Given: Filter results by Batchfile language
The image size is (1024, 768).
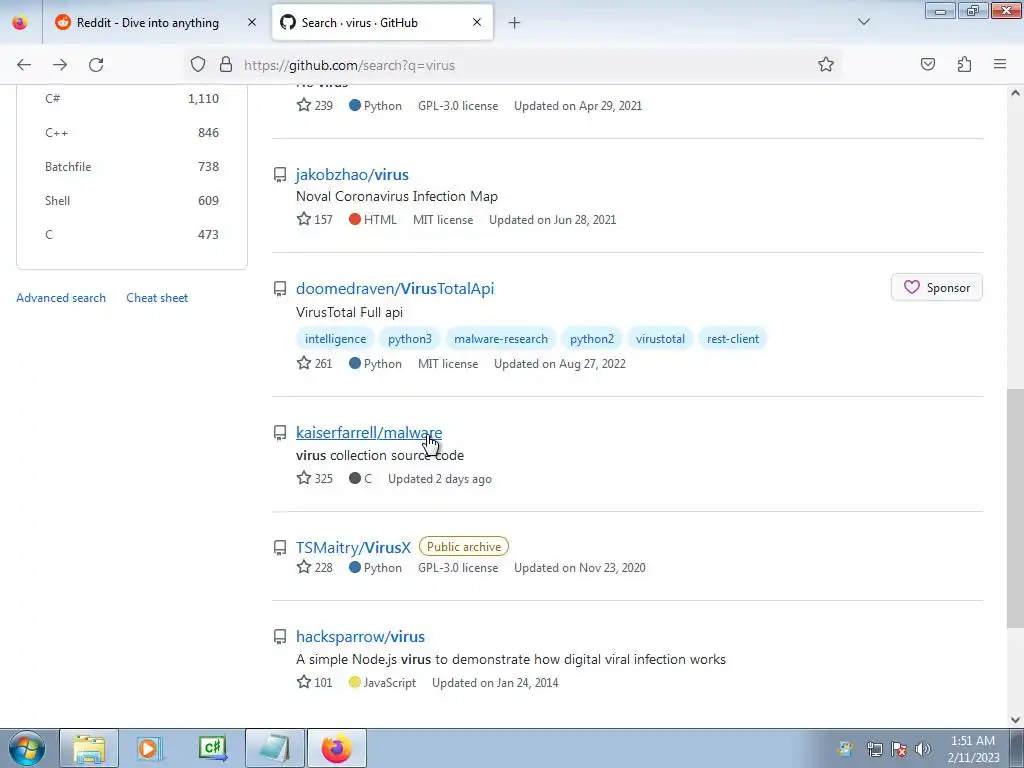Looking at the screenshot, I should coord(132,167).
